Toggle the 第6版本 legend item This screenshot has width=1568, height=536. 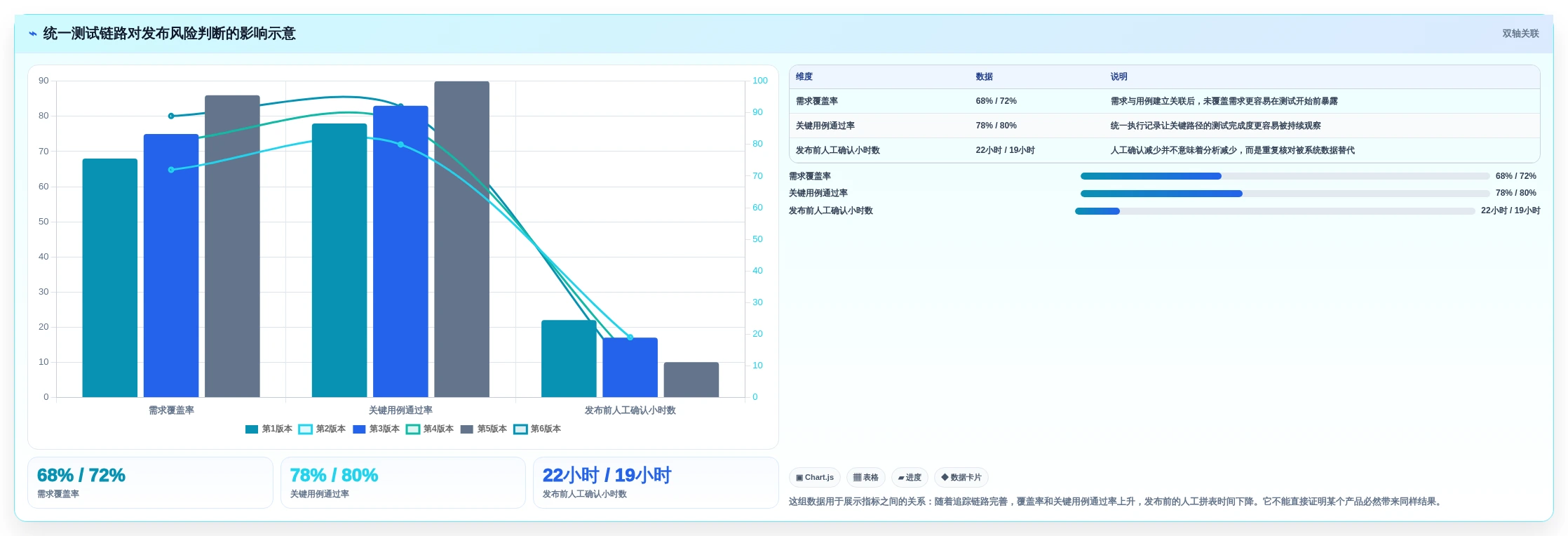point(537,429)
